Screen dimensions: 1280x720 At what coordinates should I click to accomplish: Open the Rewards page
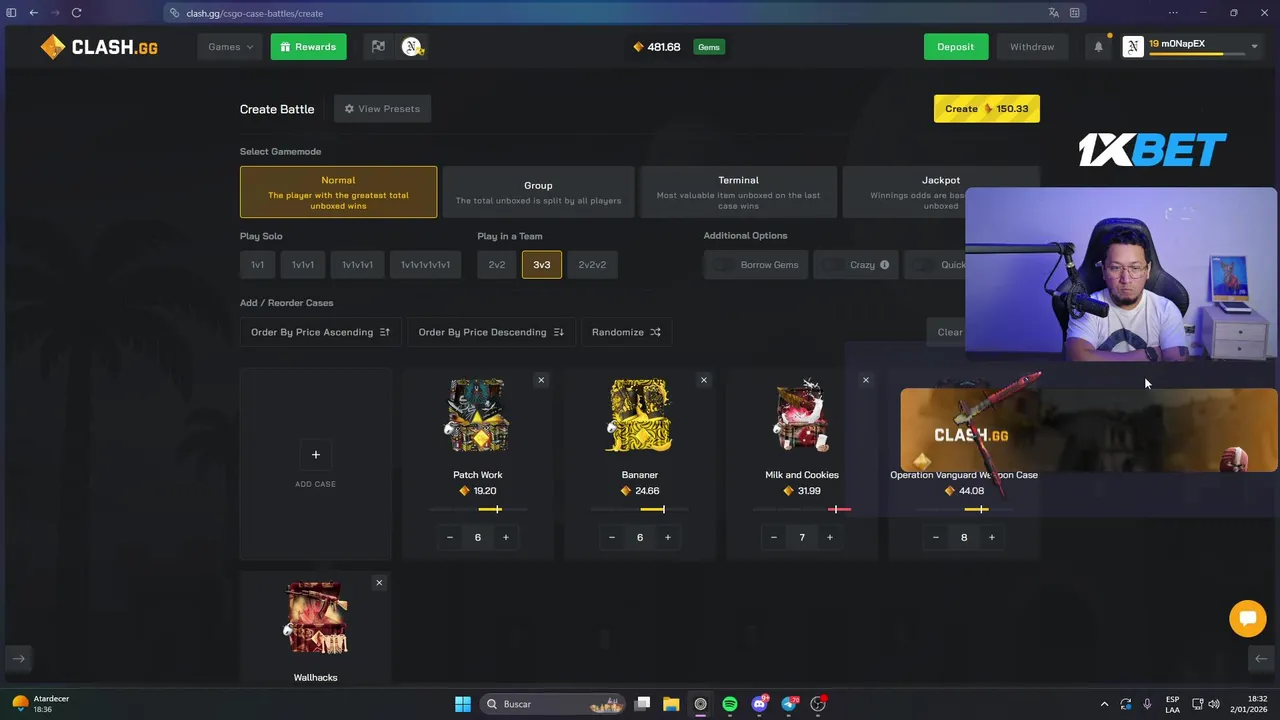(308, 47)
